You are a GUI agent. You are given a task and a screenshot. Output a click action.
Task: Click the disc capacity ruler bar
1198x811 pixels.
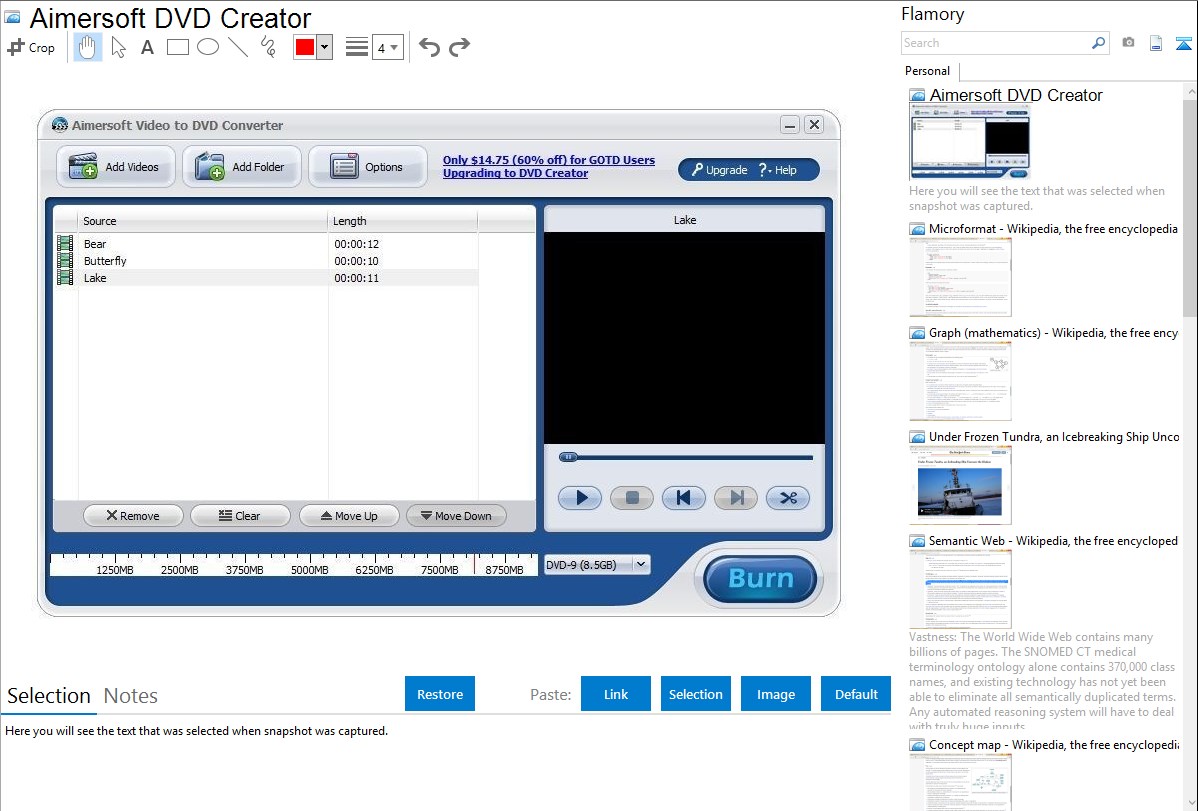pyautogui.click(x=293, y=564)
